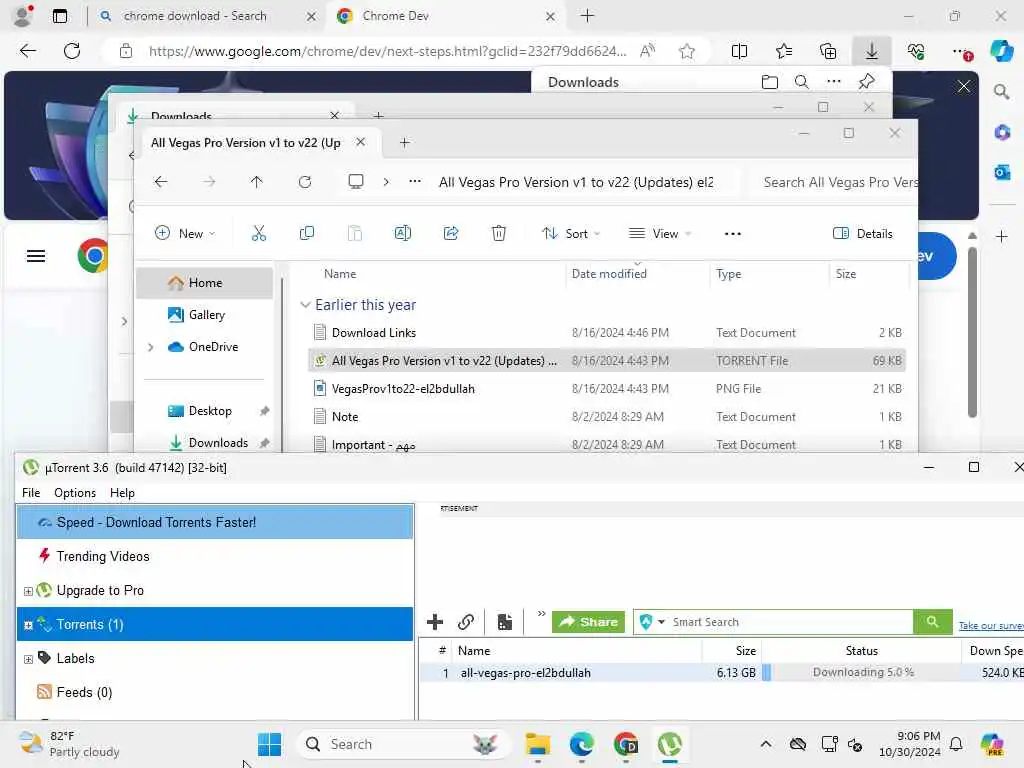Open Desktop in Explorer navigation pane
Image resolution: width=1024 pixels, height=768 pixels.
click(204, 411)
